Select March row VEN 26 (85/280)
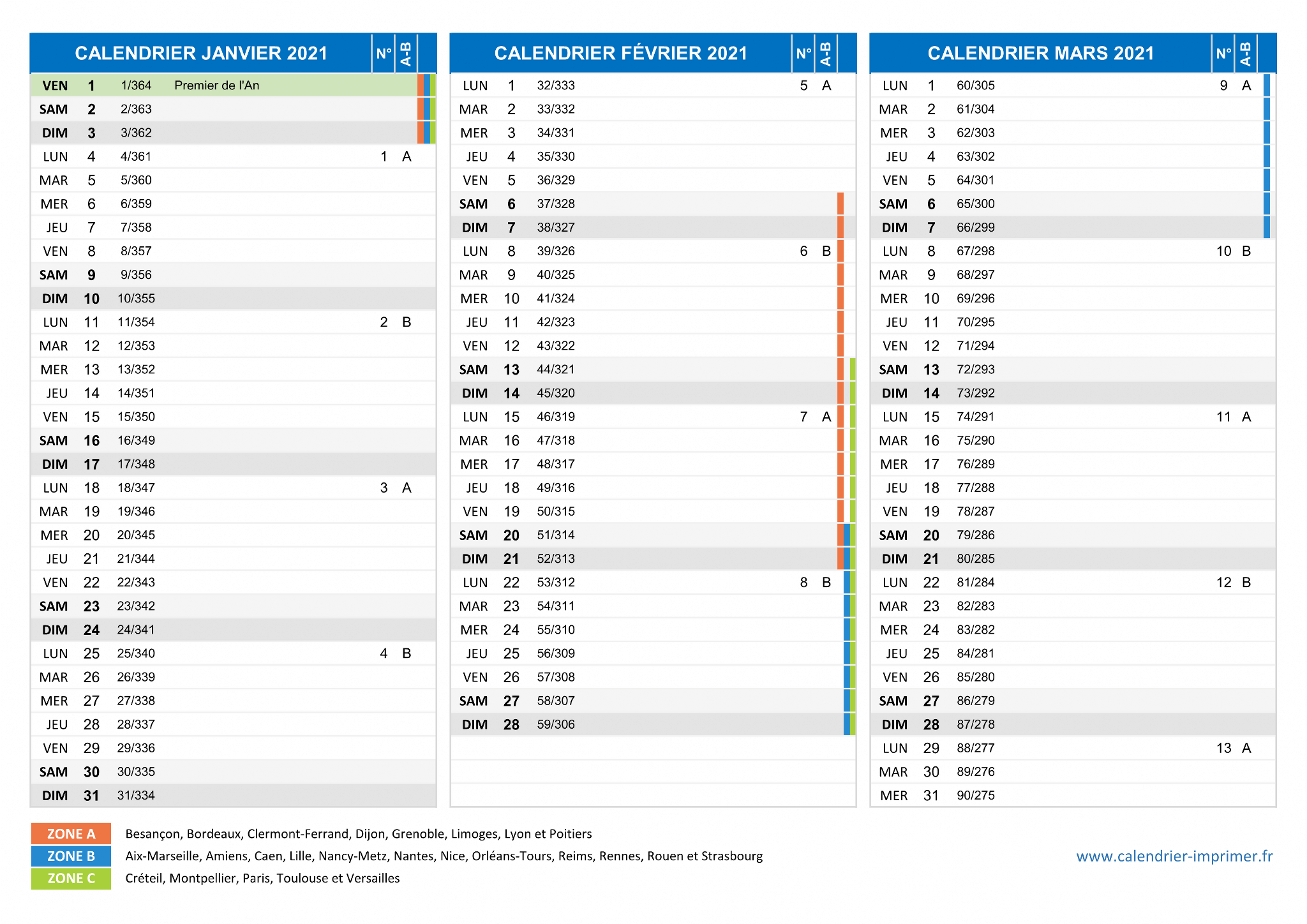The image size is (1307, 924). pos(1073,677)
